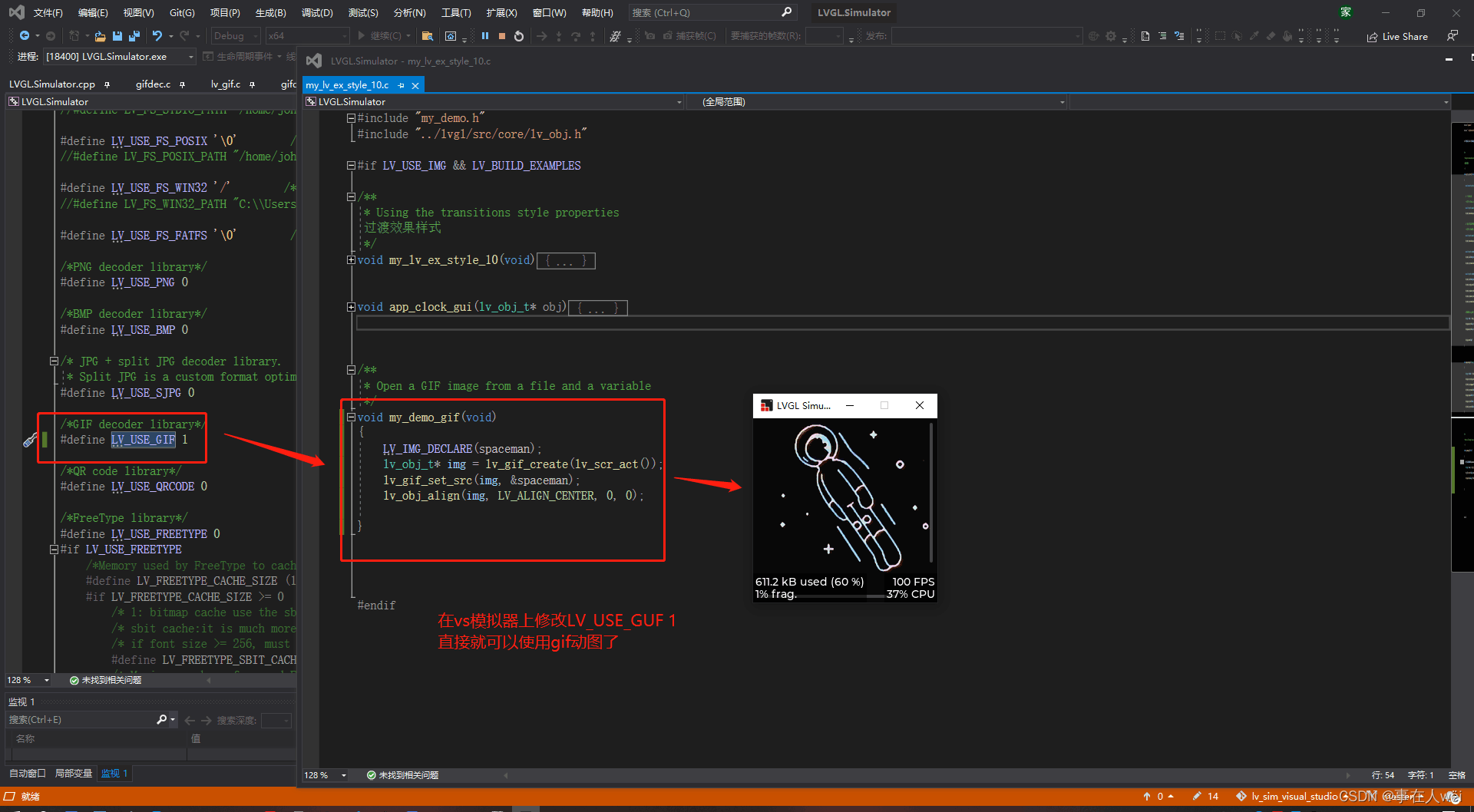Open the 编辑(E) menu

click(93, 12)
